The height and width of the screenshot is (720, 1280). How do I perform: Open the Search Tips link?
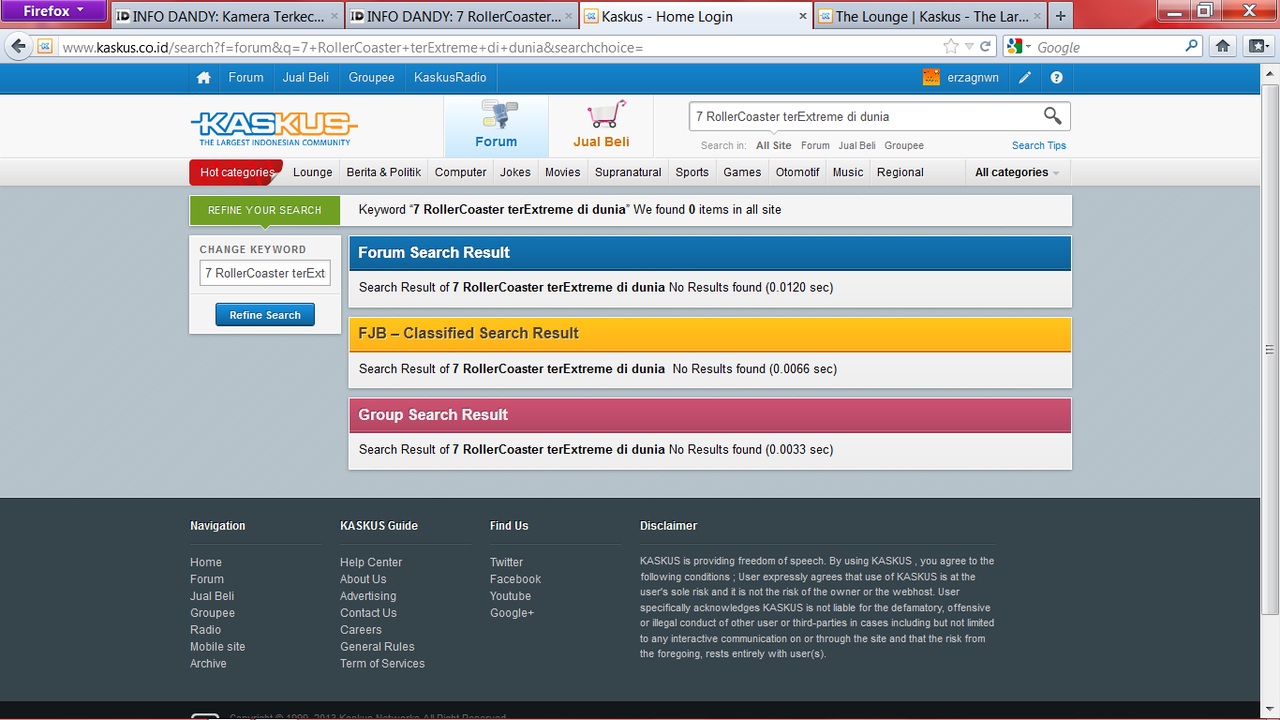[x=1039, y=145]
